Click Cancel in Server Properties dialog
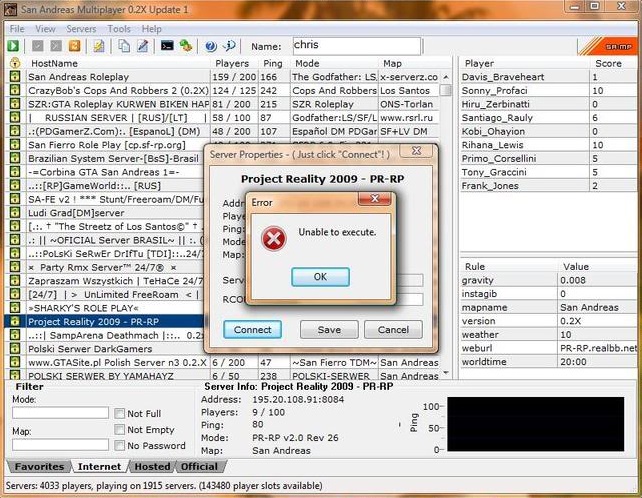The image size is (642, 498). 393,330
